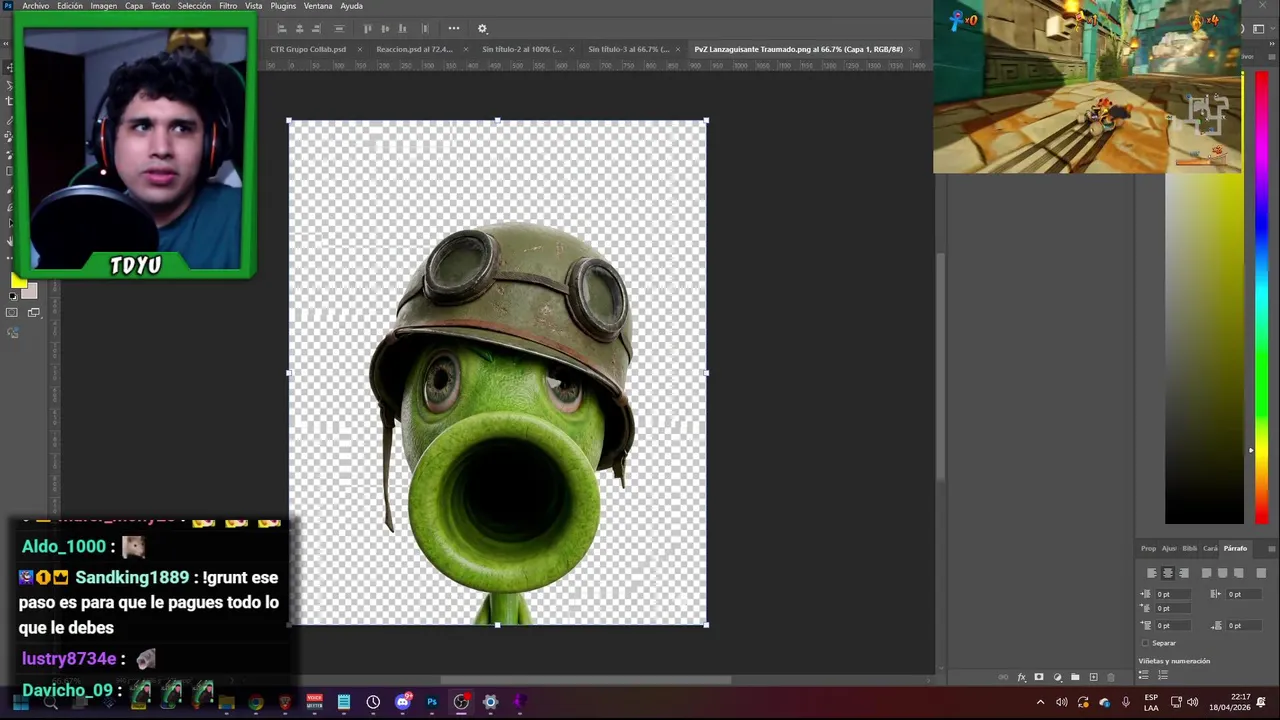
Task: Create a new layer
Action: [x=1093, y=677]
